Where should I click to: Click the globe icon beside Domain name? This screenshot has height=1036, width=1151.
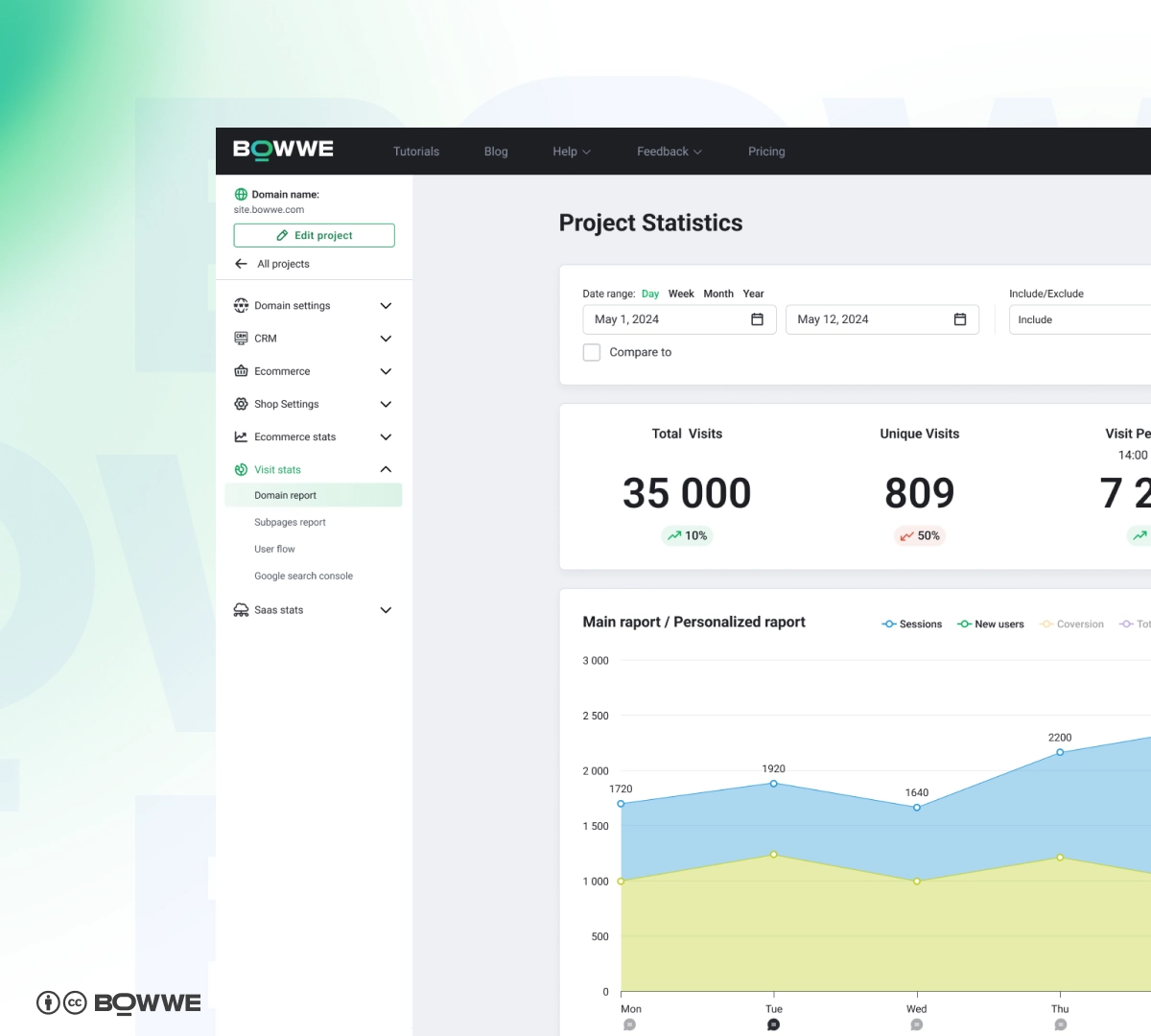[241, 194]
